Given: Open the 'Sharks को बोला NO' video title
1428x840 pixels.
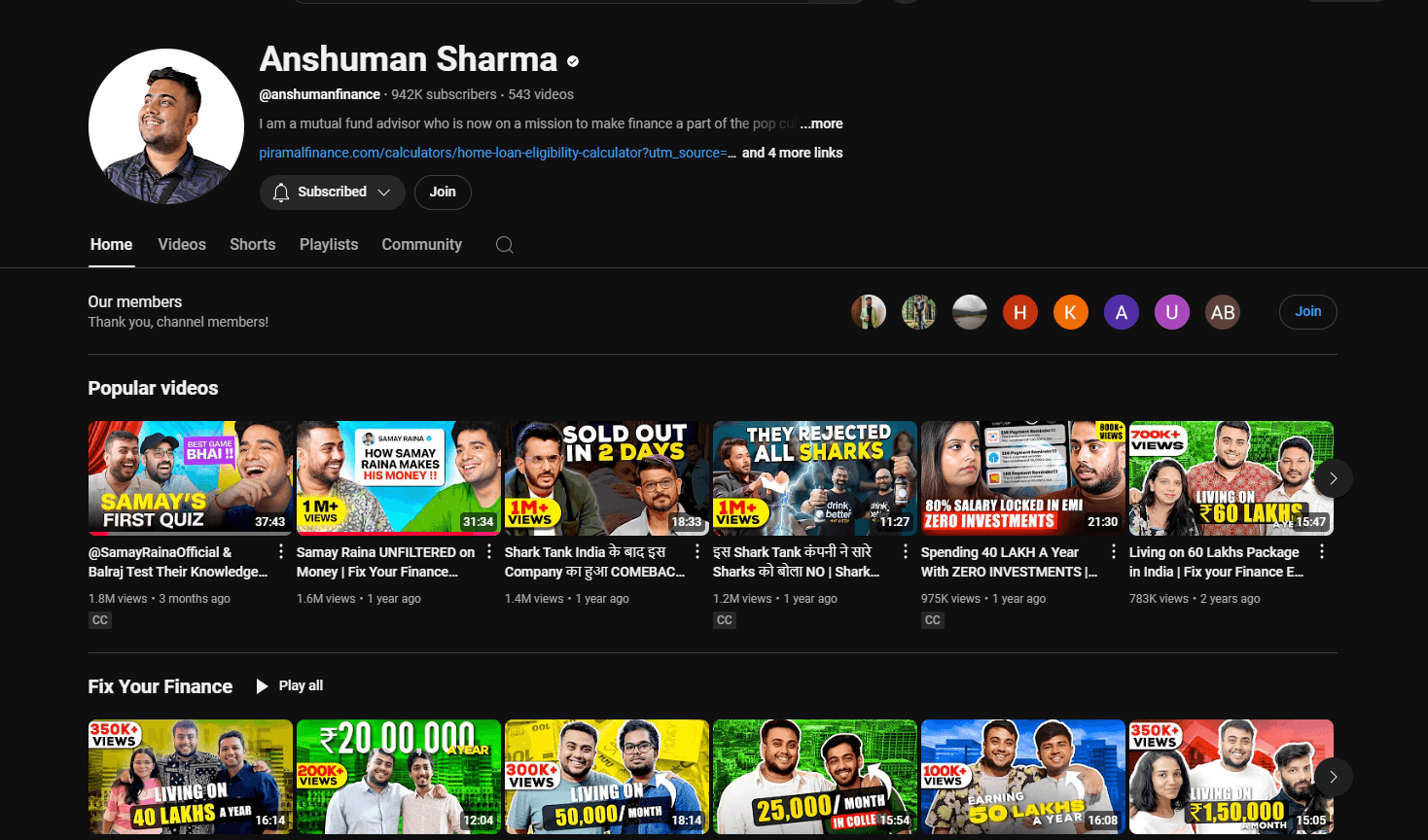Looking at the screenshot, I should click(x=797, y=562).
